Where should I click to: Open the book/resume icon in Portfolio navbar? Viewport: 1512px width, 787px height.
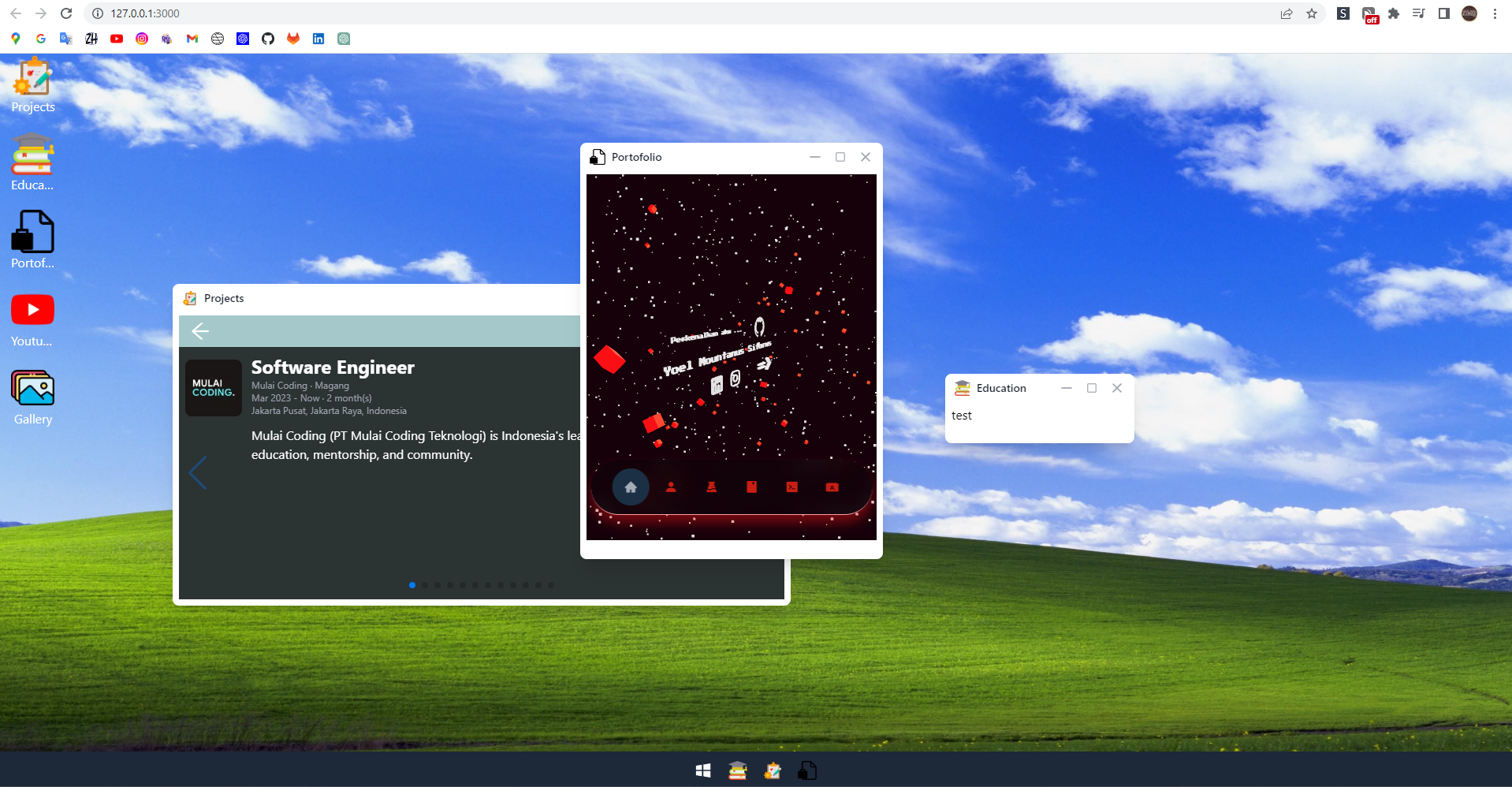(751, 487)
